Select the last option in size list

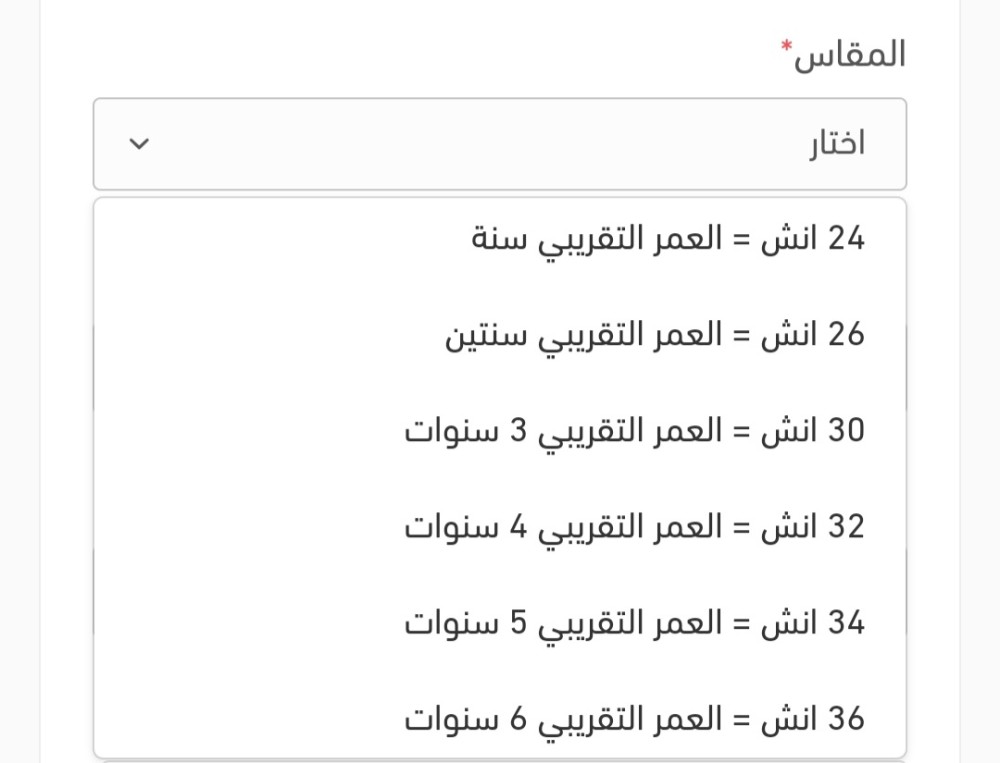(634, 719)
